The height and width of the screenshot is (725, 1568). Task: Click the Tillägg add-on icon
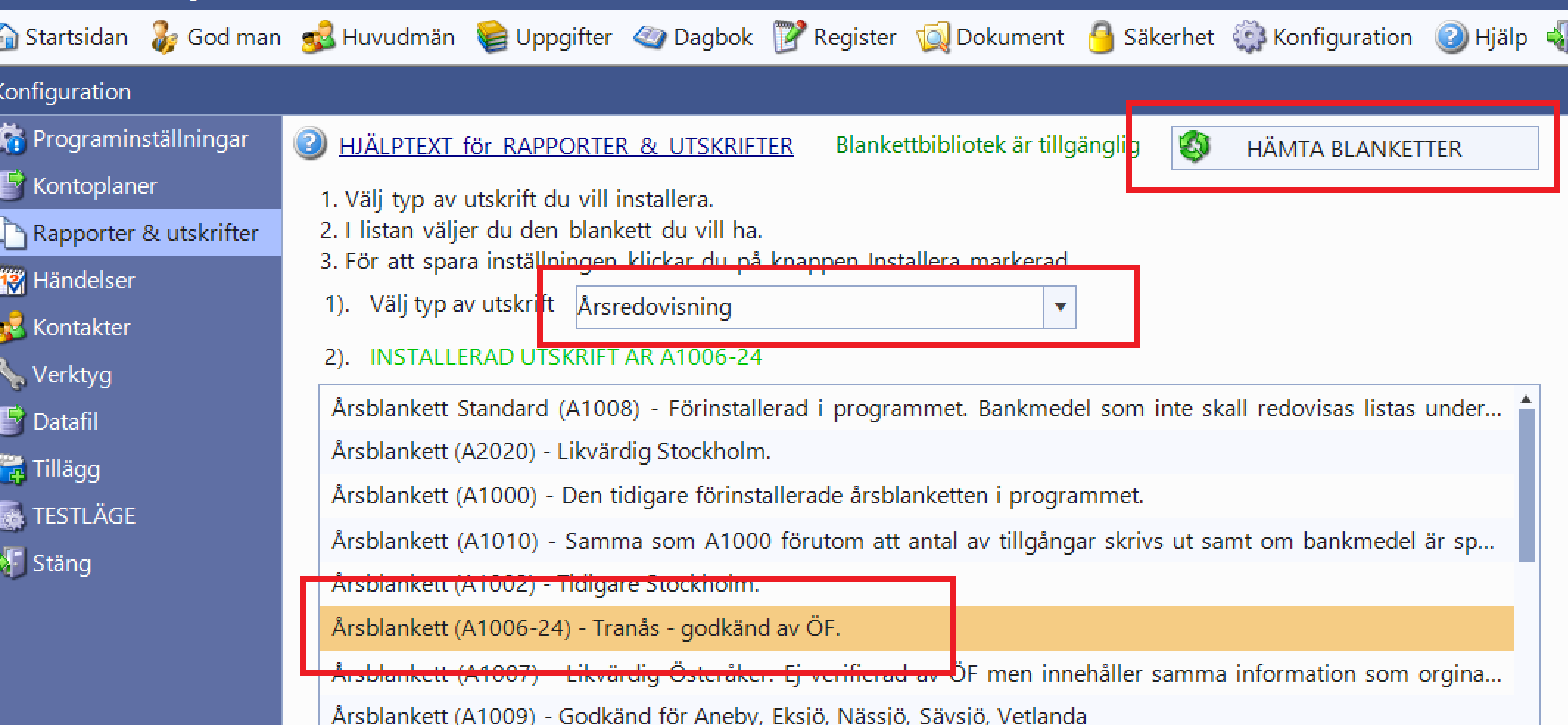tap(13, 469)
